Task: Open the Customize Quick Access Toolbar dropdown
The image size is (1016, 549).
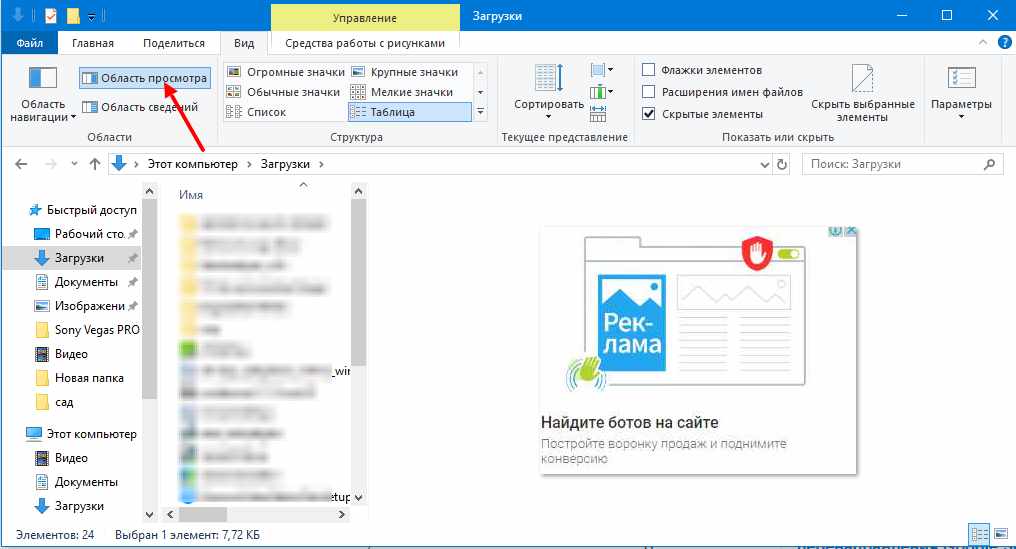Action: (91, 16)
